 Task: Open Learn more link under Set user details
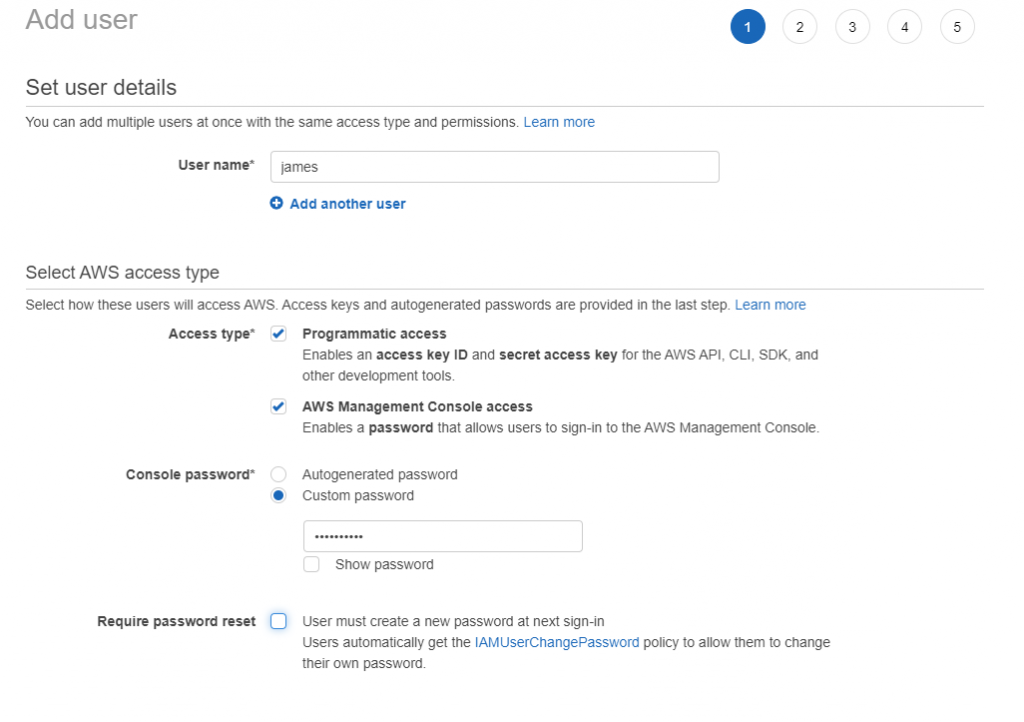point(559,122)
